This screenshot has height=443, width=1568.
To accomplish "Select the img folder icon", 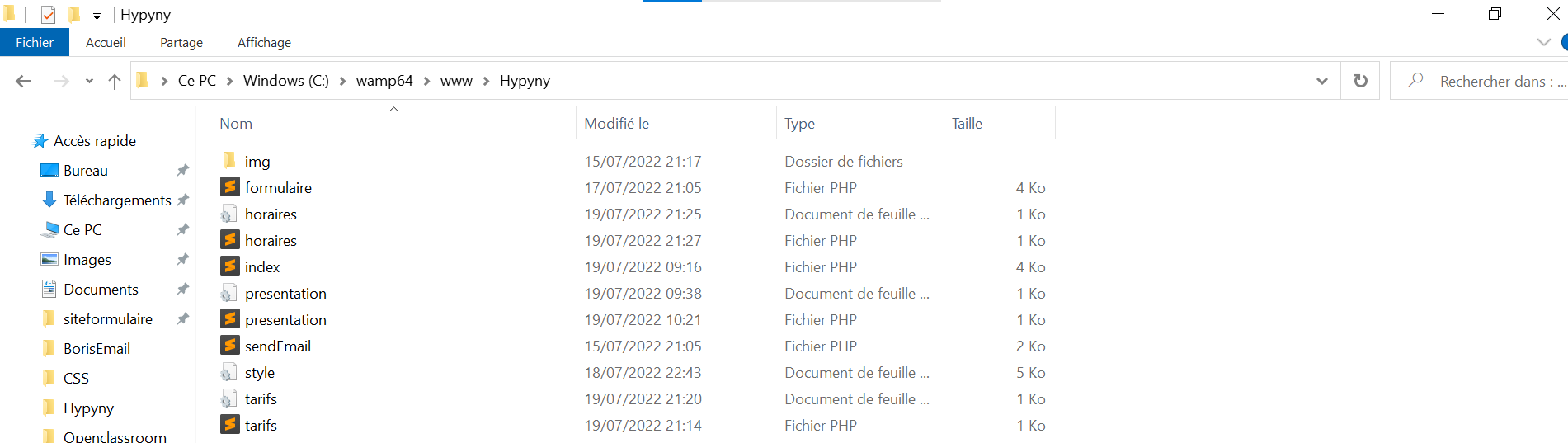I will pyautogui.click(x=230, y=160).
